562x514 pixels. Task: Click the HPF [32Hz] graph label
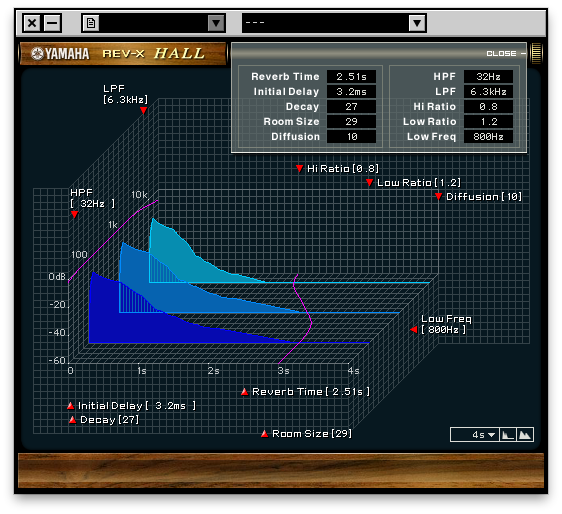coord(92,198)
